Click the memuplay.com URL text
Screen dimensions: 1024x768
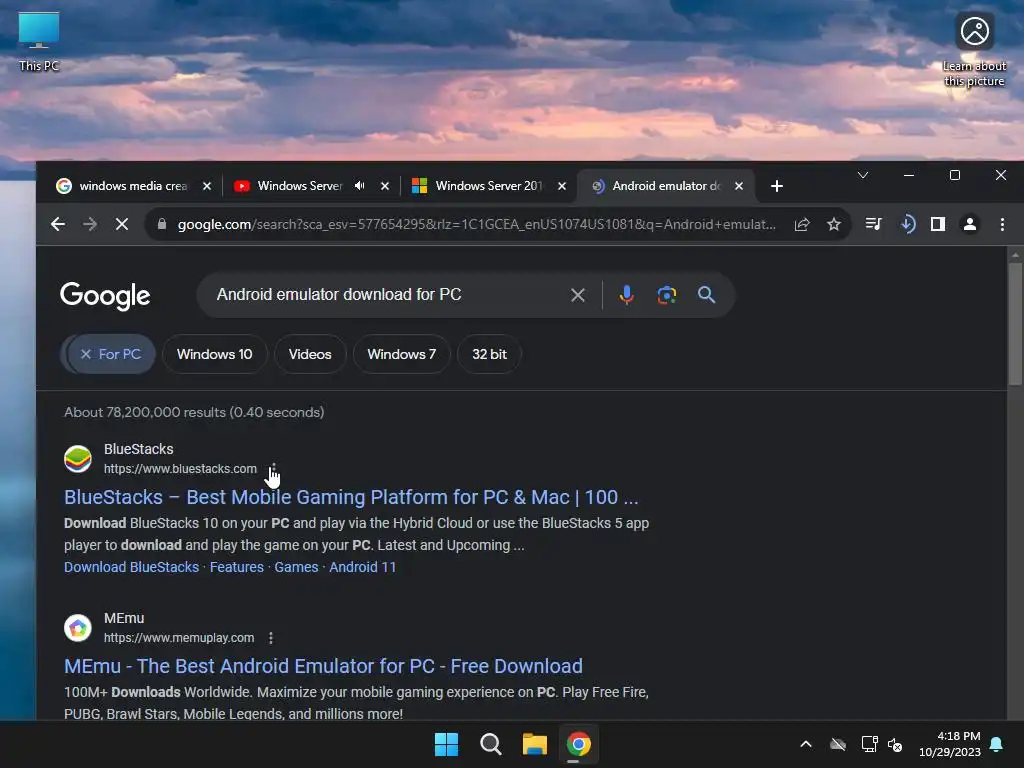[179, 637]
